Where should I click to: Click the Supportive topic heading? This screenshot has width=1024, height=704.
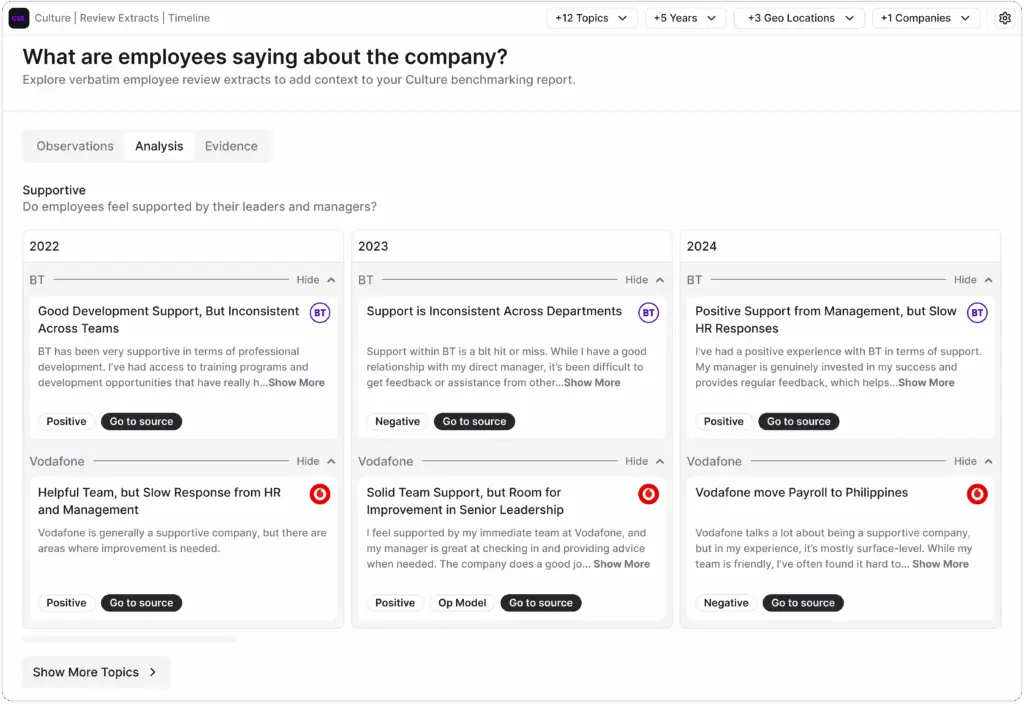(54, 190)
